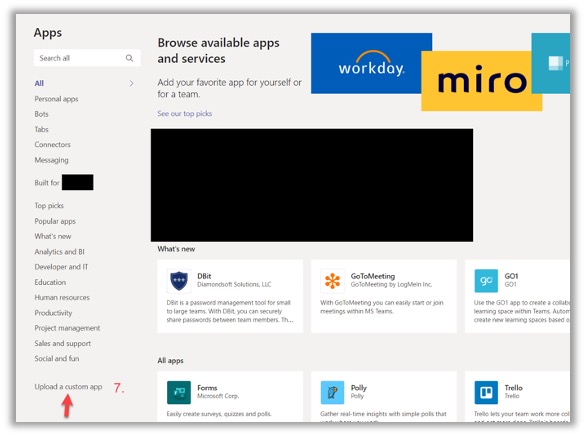Select Analytics and BI category
Screen dimensions: 586x436
click(x=59, y=251)
